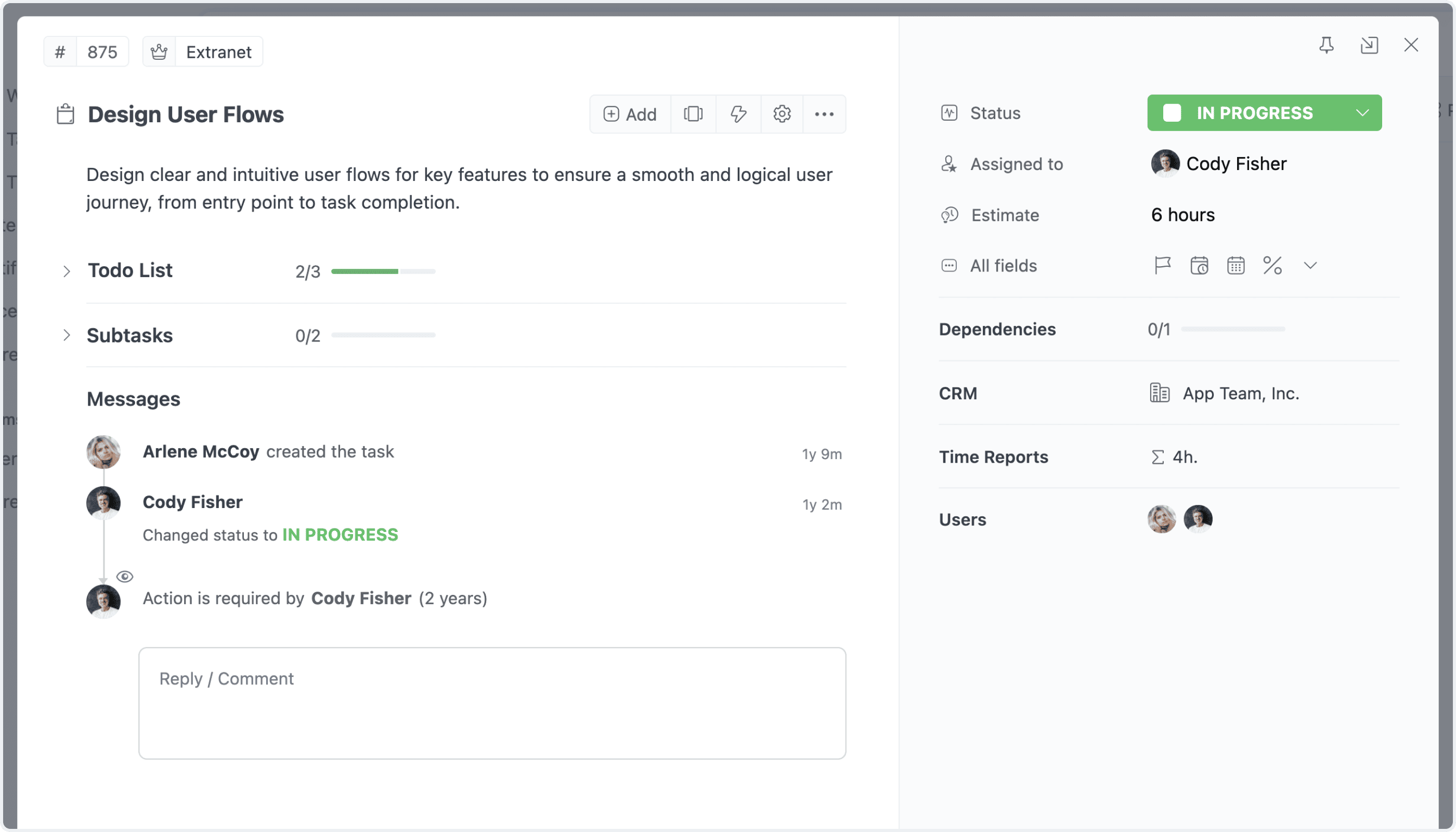Click green IN PROGRESS text in message
1456x832 pixels.
pyautogui.click(x=340, y=535)
